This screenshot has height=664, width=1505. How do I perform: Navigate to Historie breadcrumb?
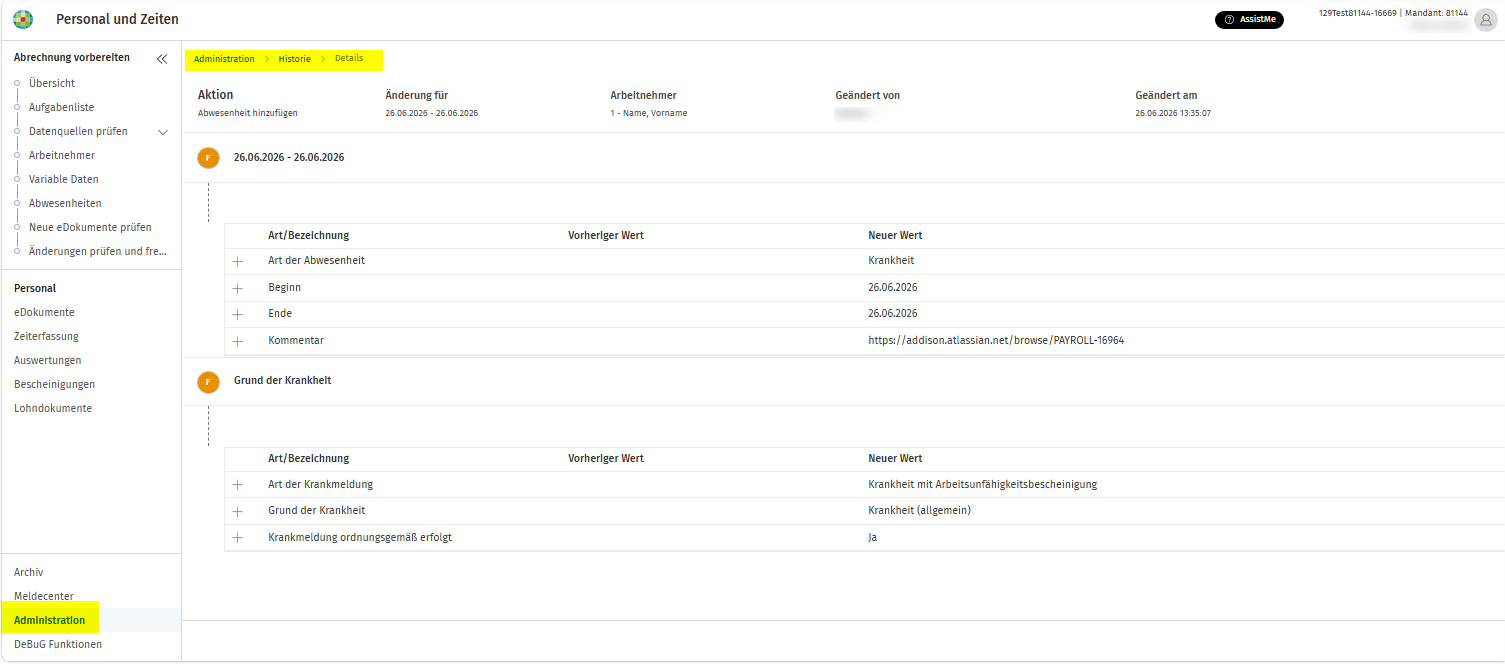(294, 59)
